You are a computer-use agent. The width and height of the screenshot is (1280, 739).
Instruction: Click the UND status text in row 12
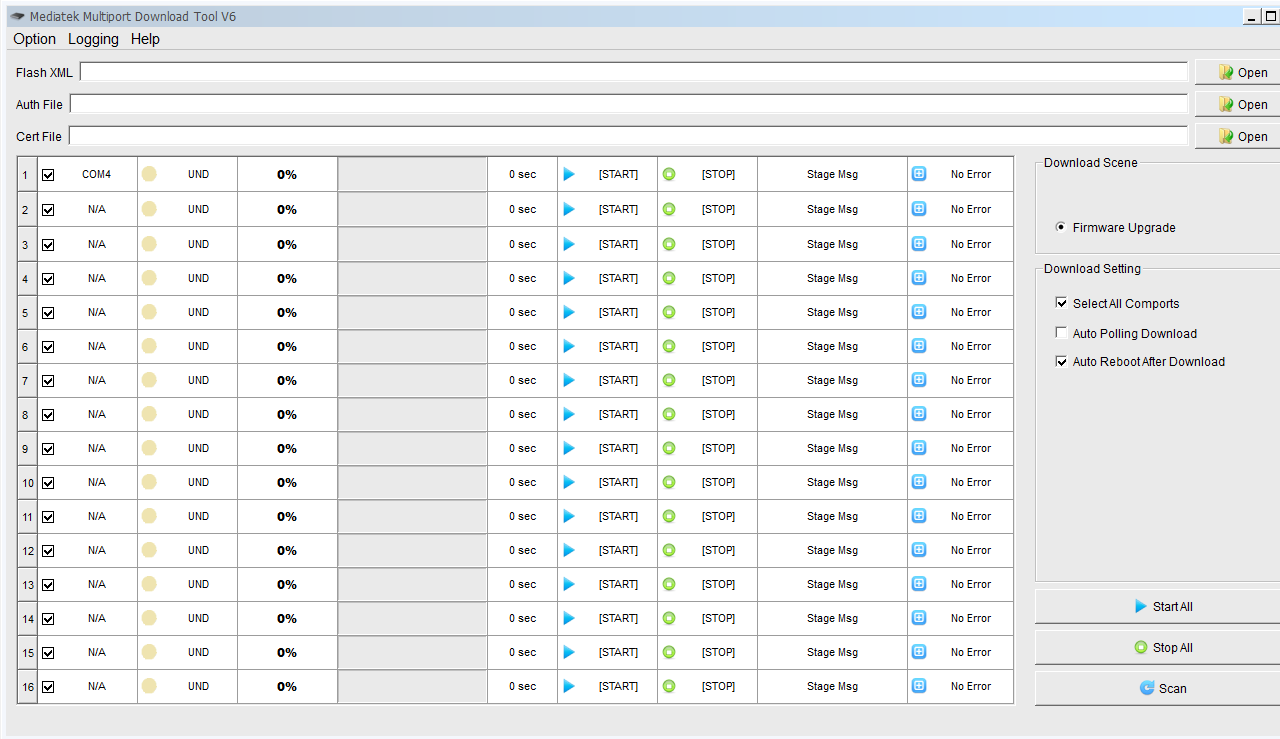tap(198, 550)
